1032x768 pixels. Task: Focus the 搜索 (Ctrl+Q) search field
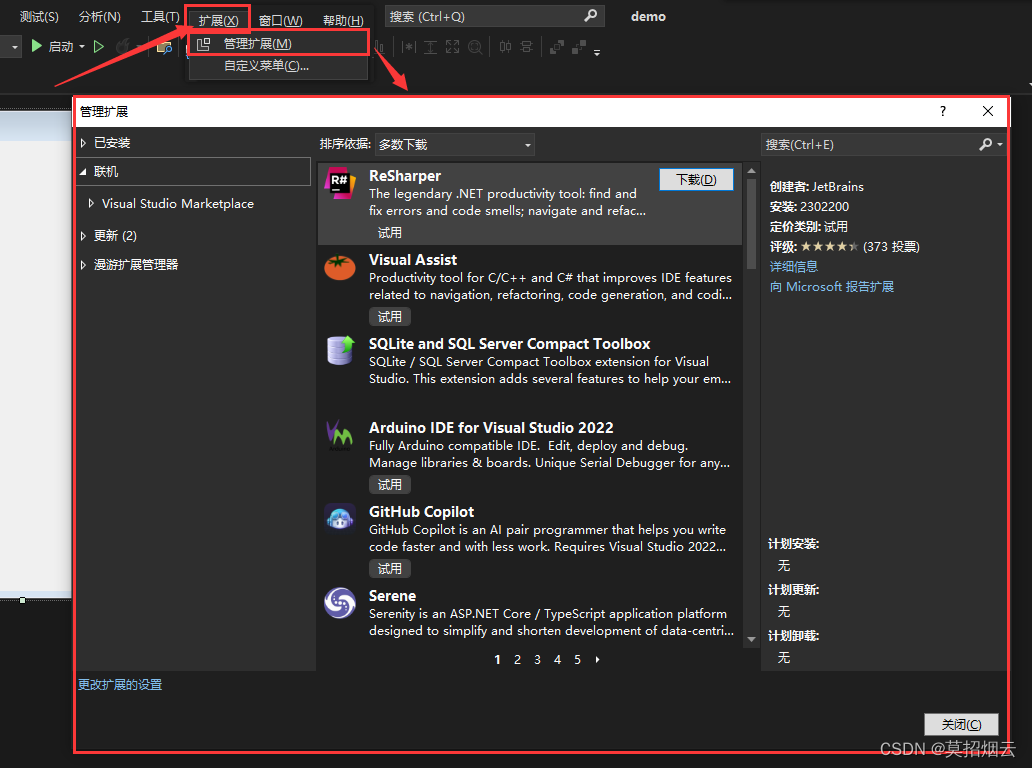click(494, 16)
